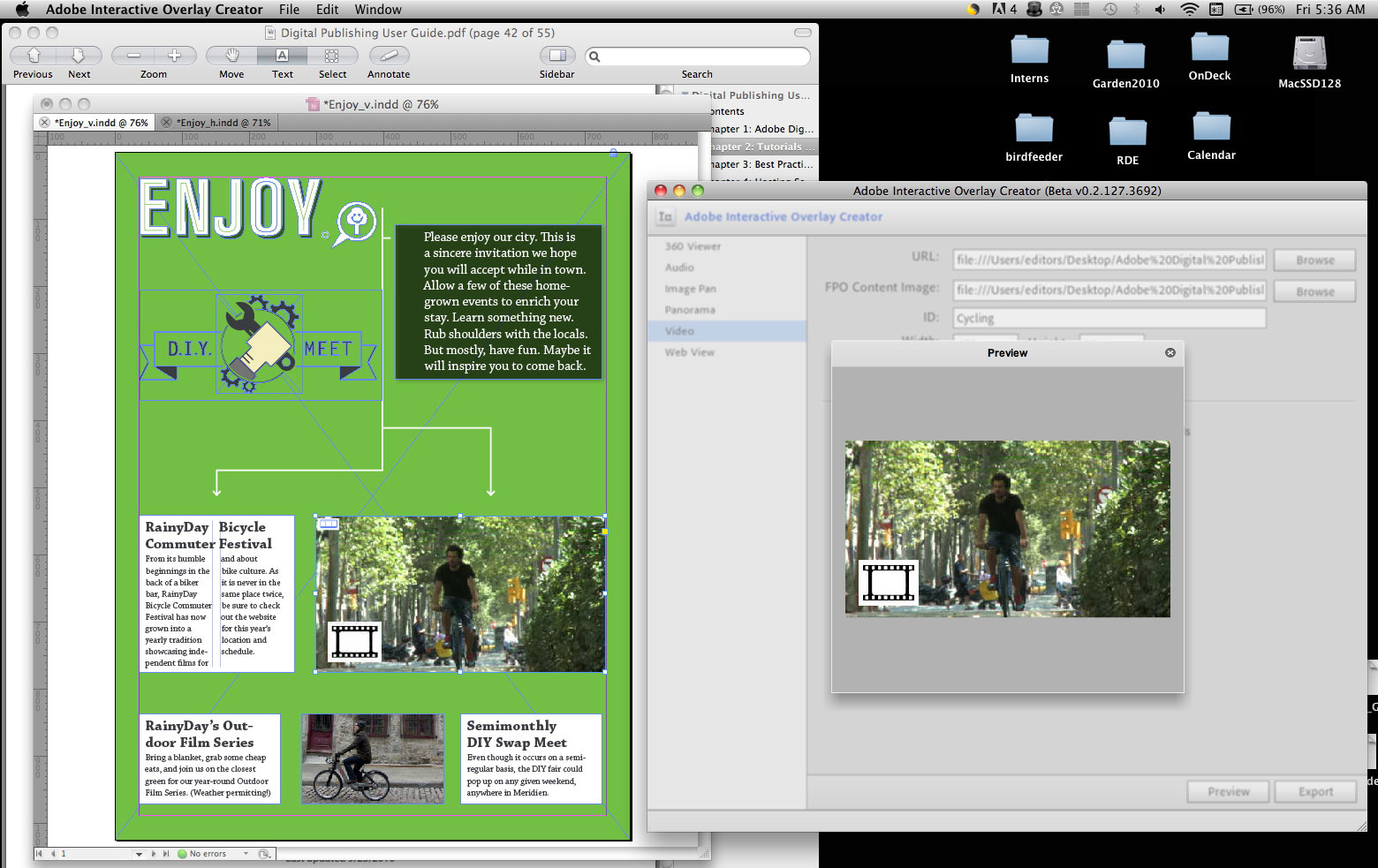1378x868 pixels.
Task: Go to next page in Preview toolbar
Action: (79, 56)
